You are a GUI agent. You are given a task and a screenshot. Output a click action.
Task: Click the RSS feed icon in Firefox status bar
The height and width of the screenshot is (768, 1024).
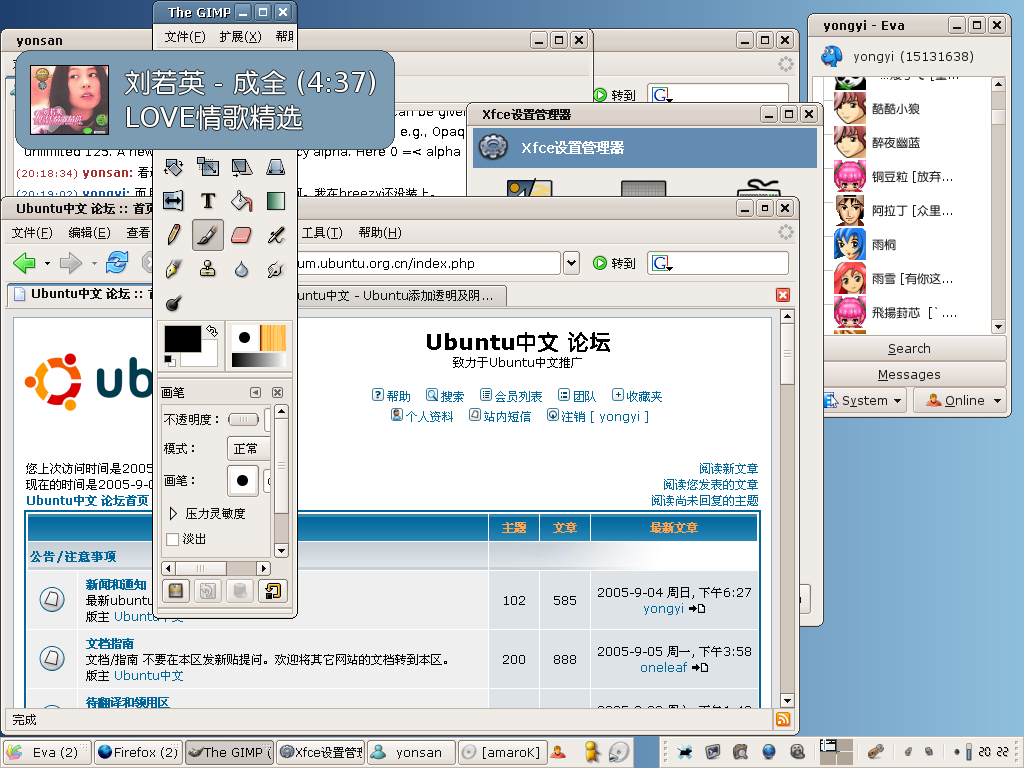pyautogui.click(x=783, y=719)
